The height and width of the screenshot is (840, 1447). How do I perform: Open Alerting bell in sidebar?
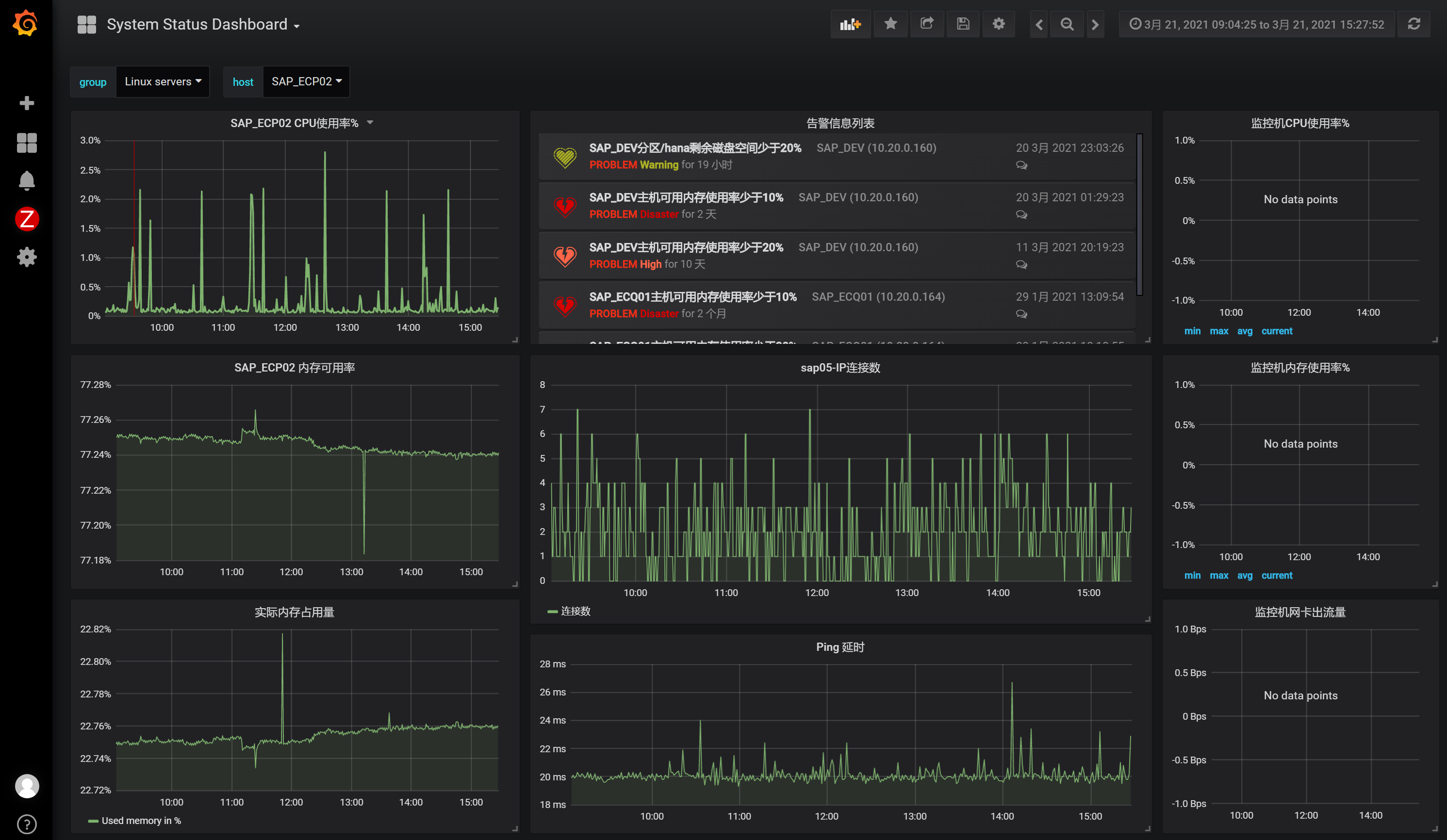pyautogui.click(x=26, y=181)
